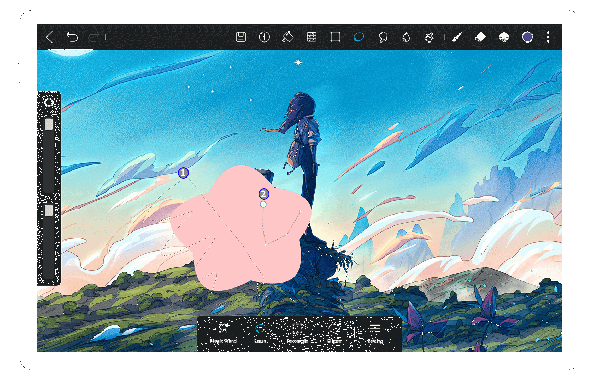Open the grid pattern tool icon
The image size is (600, 374).
point(311,37)
